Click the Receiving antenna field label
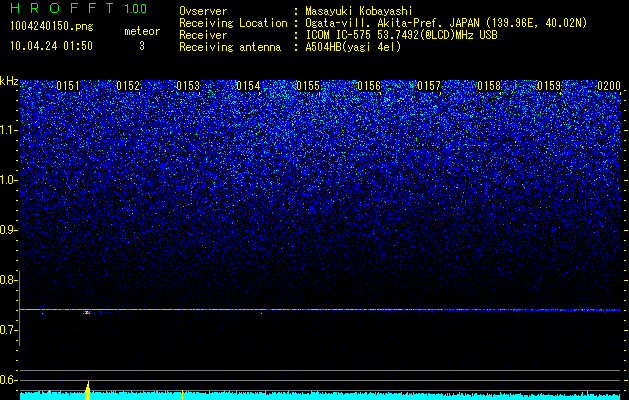 (230, 47)
